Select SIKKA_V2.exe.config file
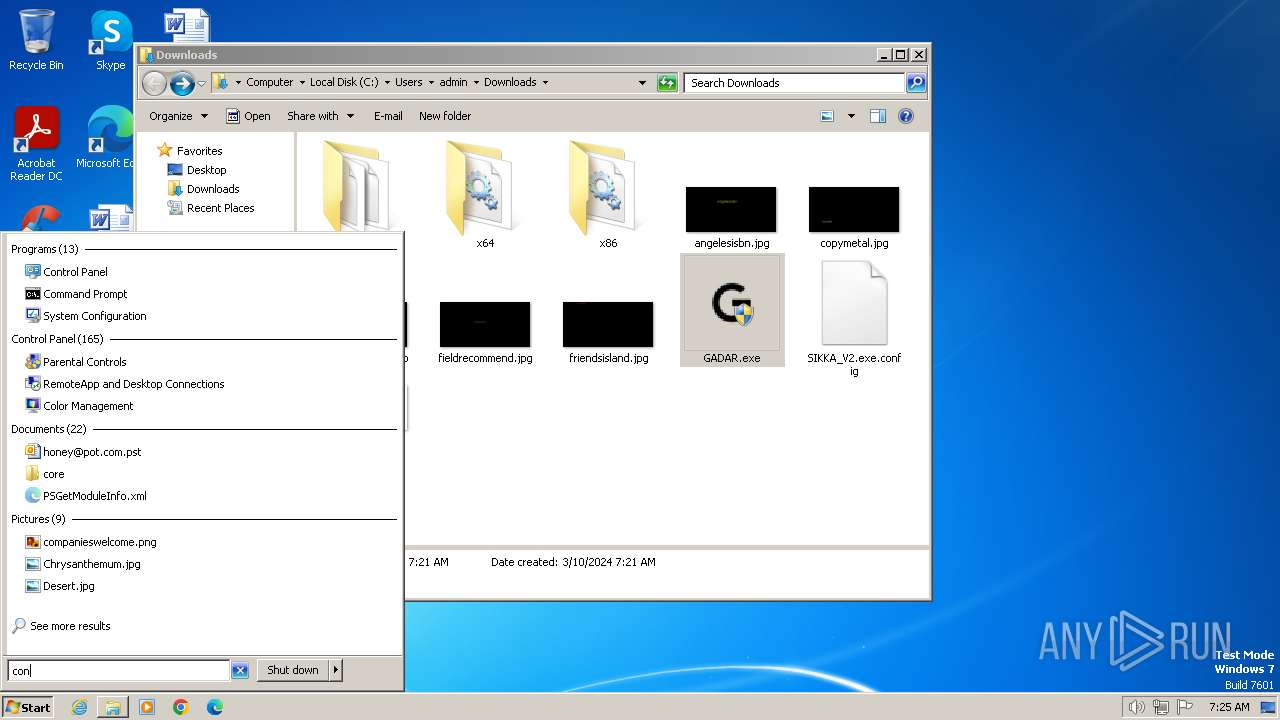Image resolution: width=1280 pixels, height=720 pixels. 854,318
